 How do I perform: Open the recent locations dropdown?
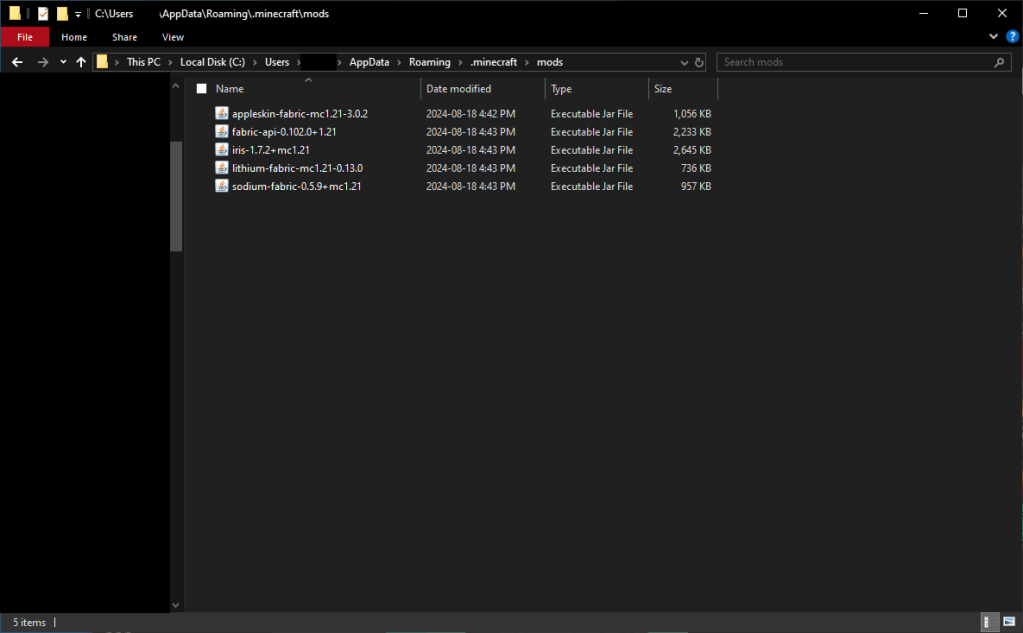click(63, 62)
